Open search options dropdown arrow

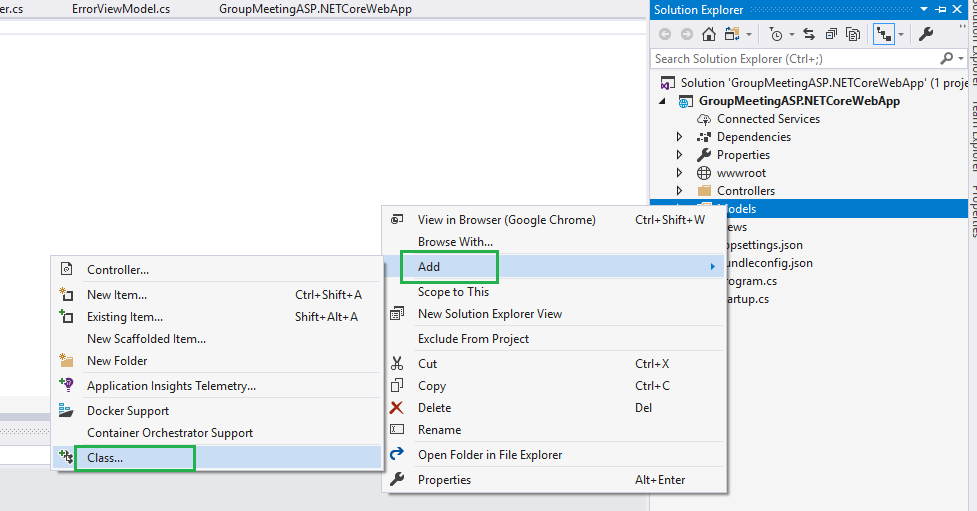point(961,59)
